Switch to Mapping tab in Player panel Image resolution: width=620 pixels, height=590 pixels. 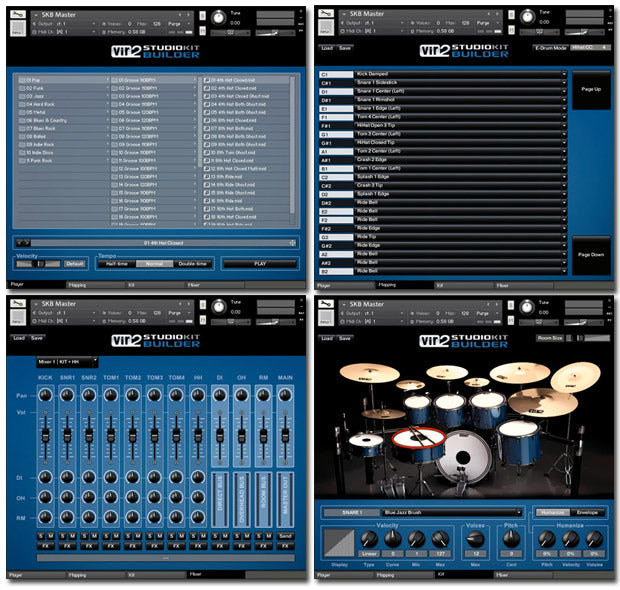pos(96,285)
